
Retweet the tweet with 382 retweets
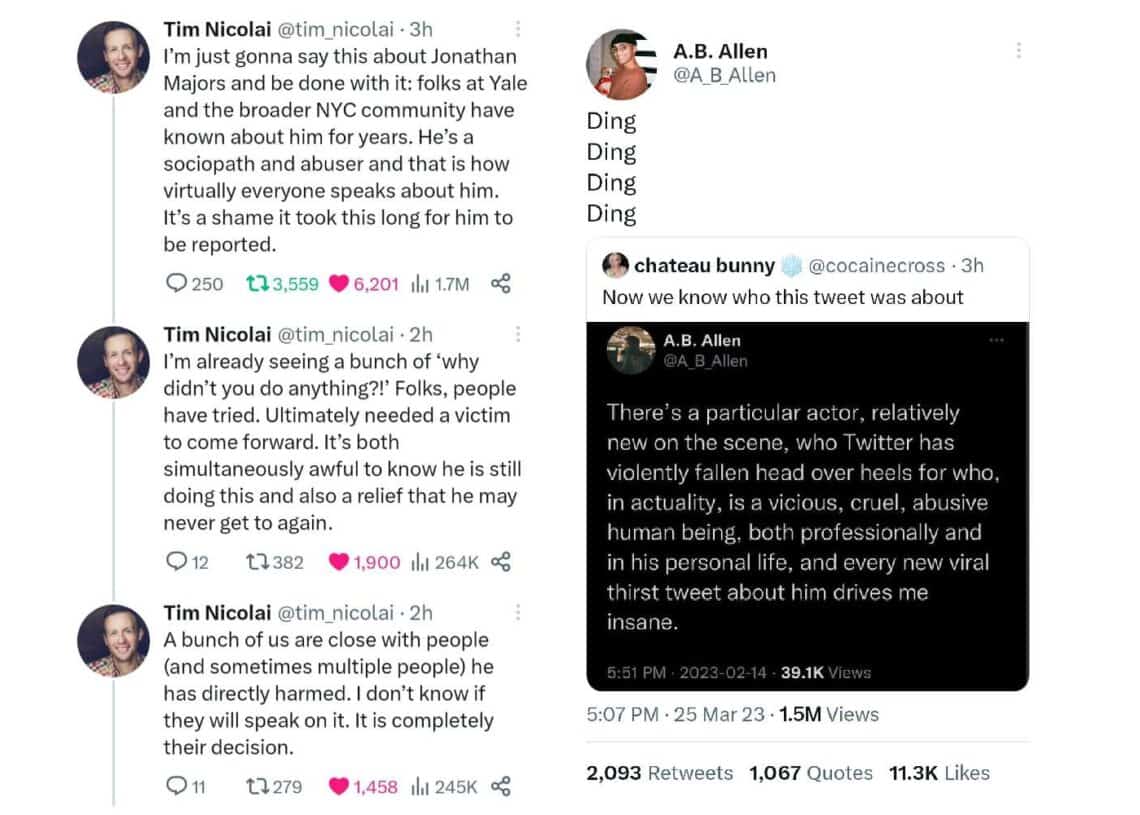click(x=258, y=562)
